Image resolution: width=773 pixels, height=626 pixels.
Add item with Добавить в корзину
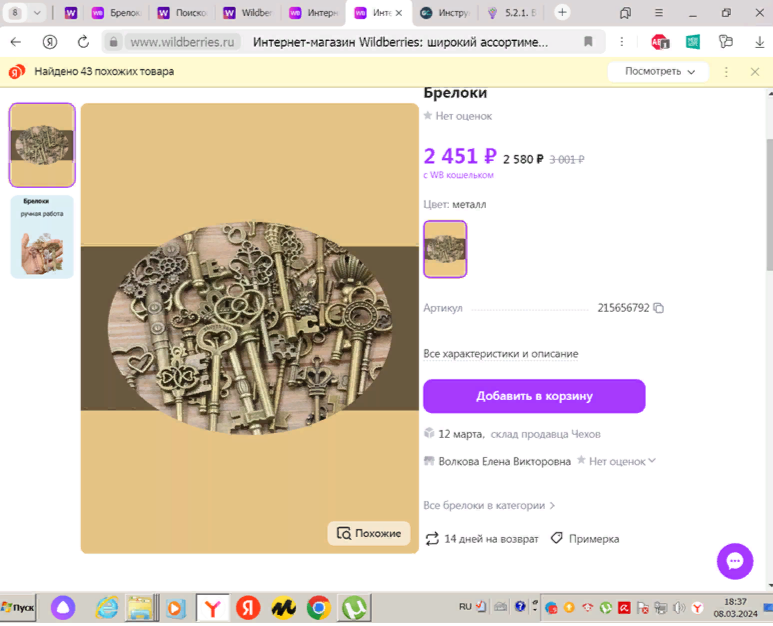tap(534, 396)
